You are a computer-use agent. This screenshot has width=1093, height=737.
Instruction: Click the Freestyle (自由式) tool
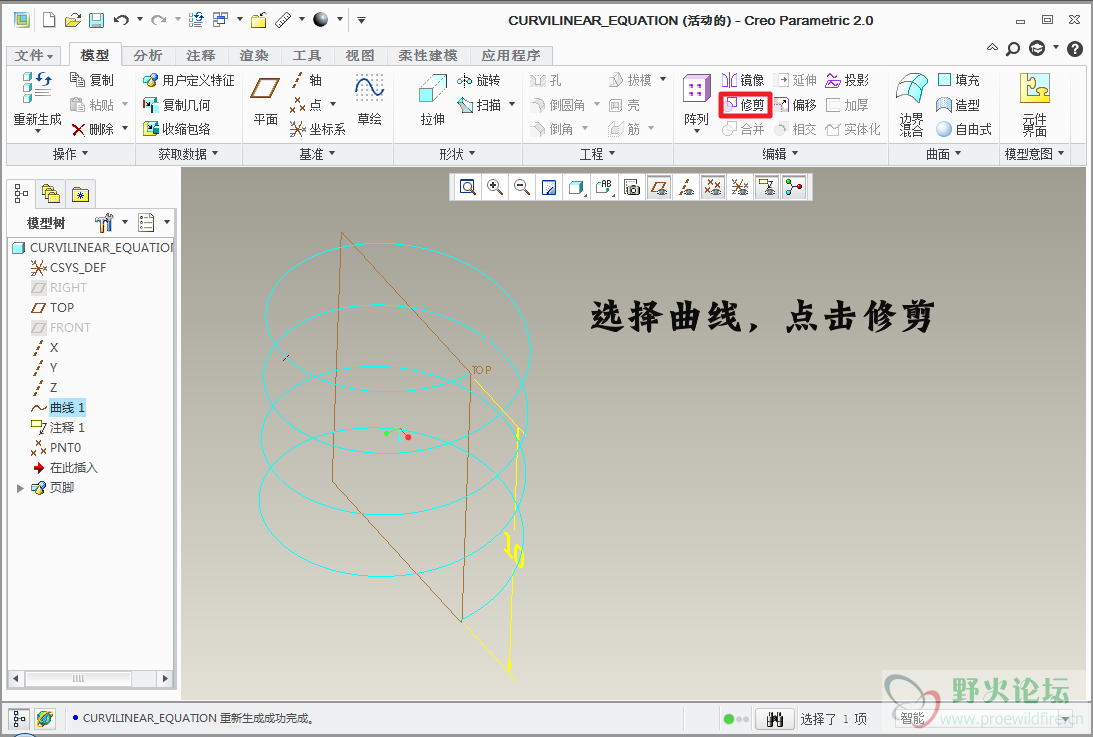964,129
